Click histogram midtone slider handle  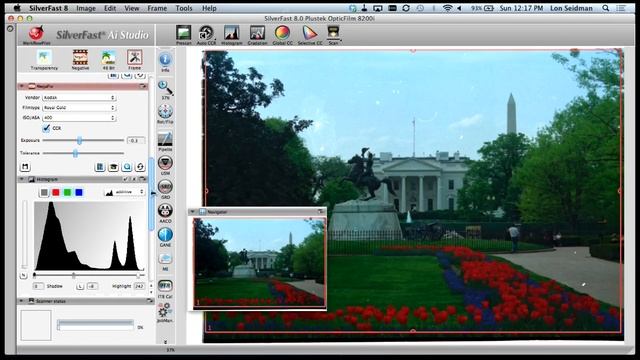tap(73, 276)
